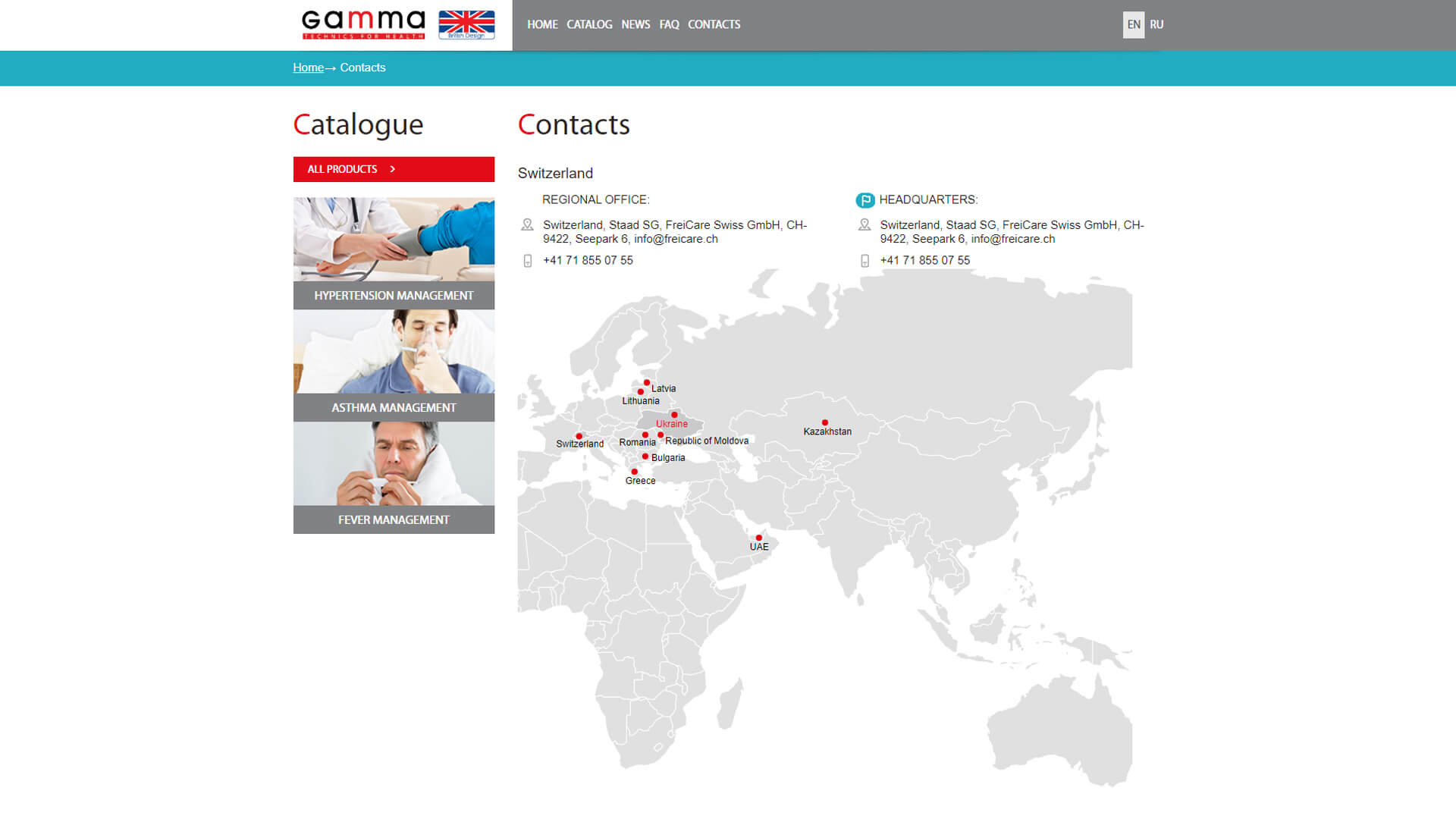Click the UAE label on map
The height and width of the screenshot is (819, 1456).
[x=759, y=547]
